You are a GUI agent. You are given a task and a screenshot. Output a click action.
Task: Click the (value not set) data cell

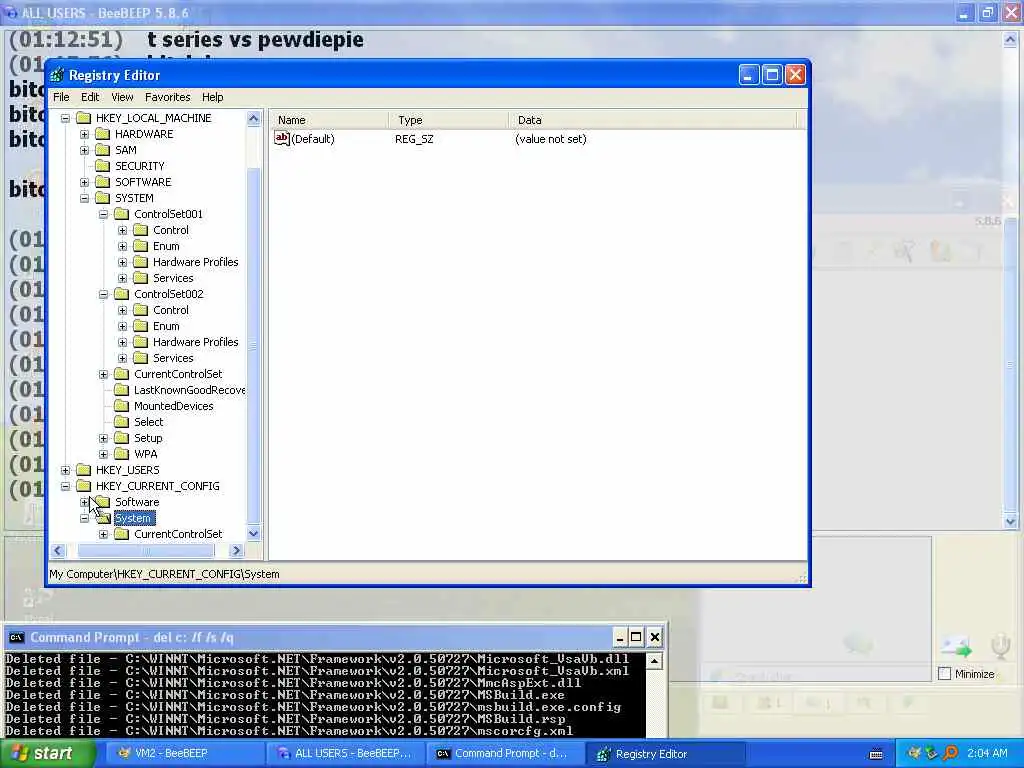coord(551,139)
